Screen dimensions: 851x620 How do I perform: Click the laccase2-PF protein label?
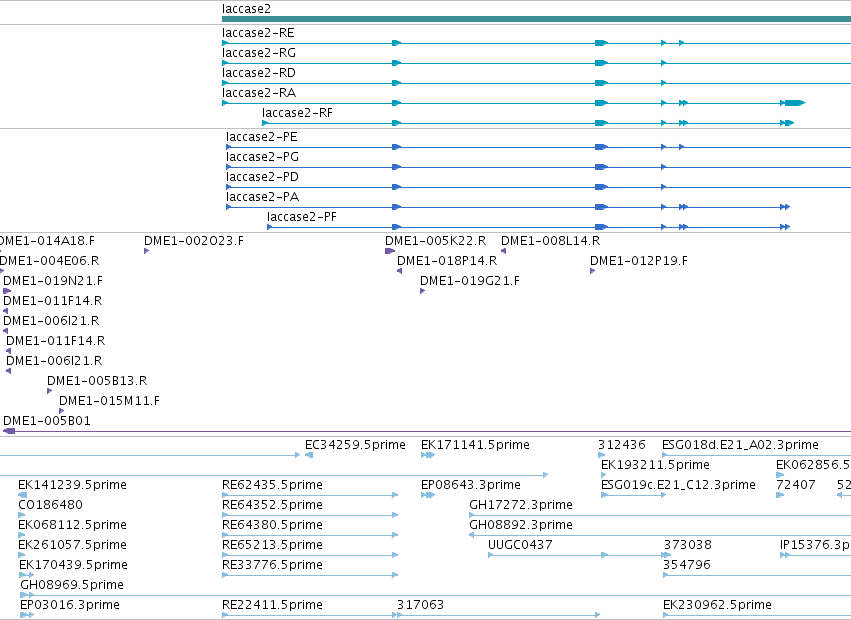point(302,217)
